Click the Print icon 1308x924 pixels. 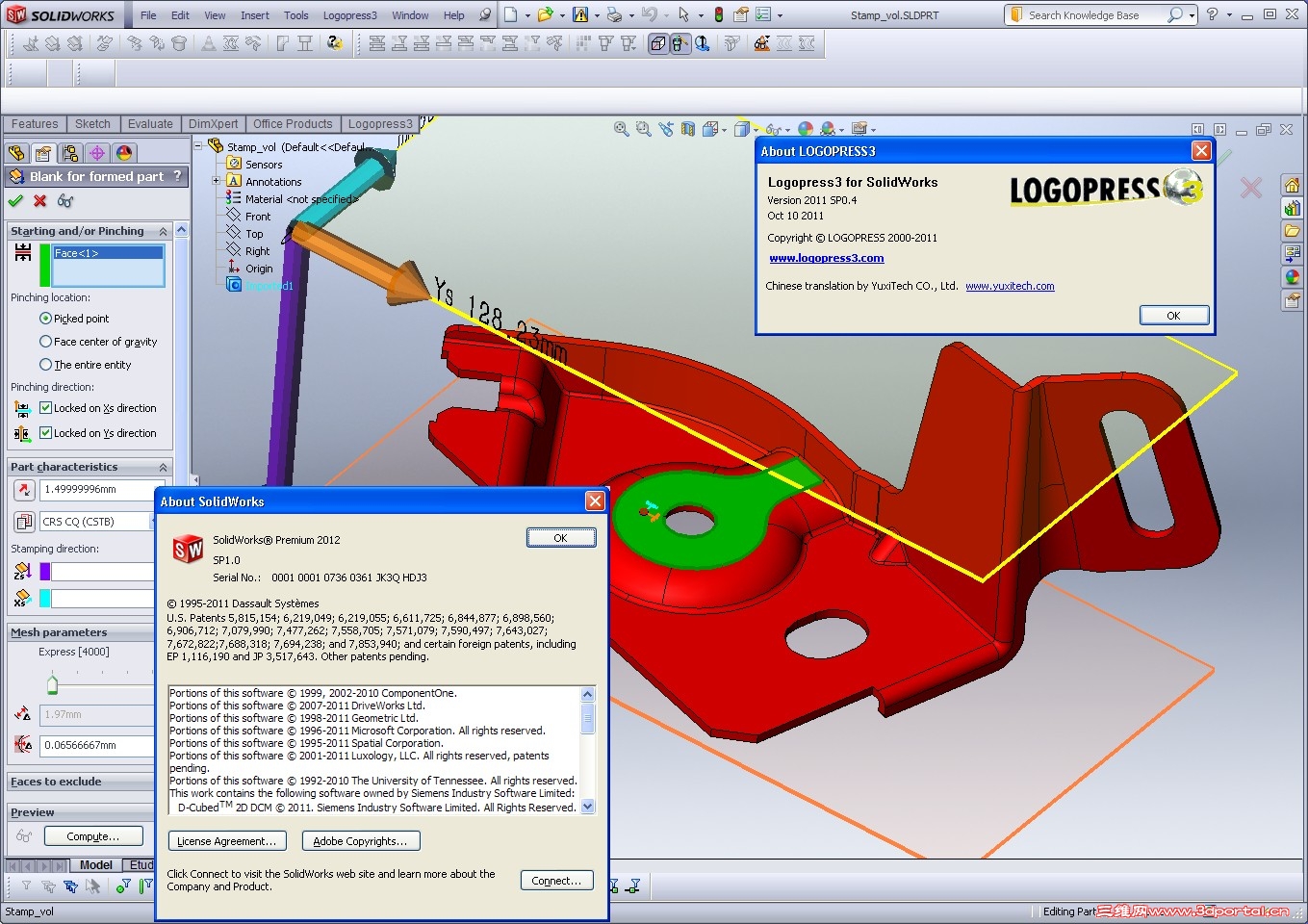[614, 14]
